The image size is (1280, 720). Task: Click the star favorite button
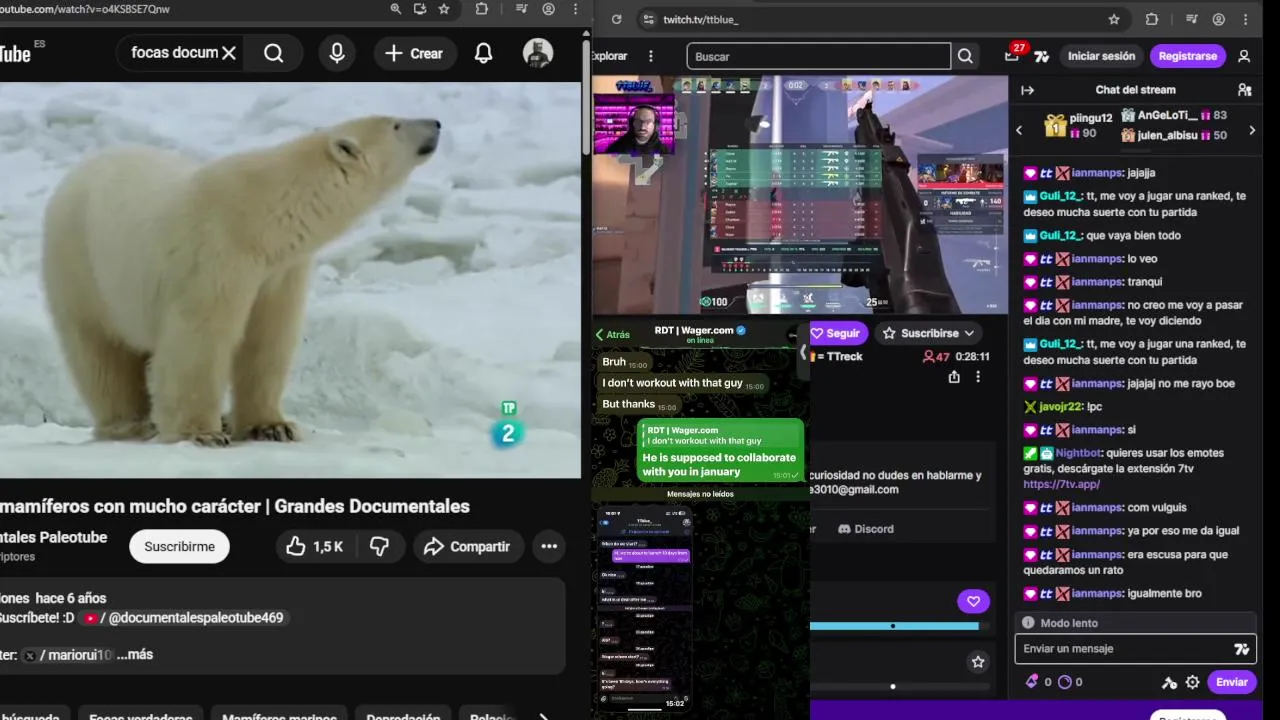tap(978, 661)
